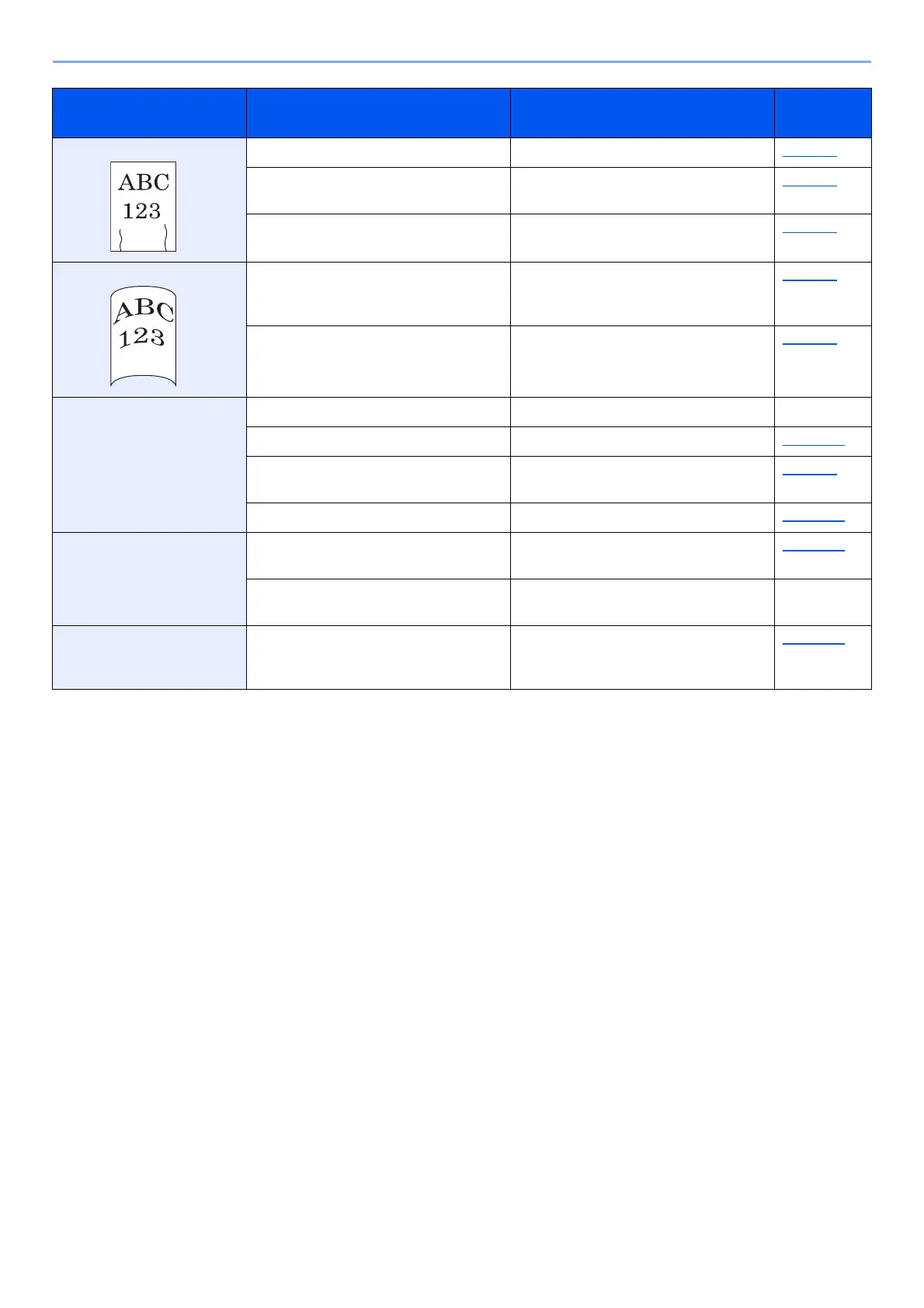Select the tall blank light blue cell below curled paper
Screen dimensions: 924x1308
tap(149, 464)
